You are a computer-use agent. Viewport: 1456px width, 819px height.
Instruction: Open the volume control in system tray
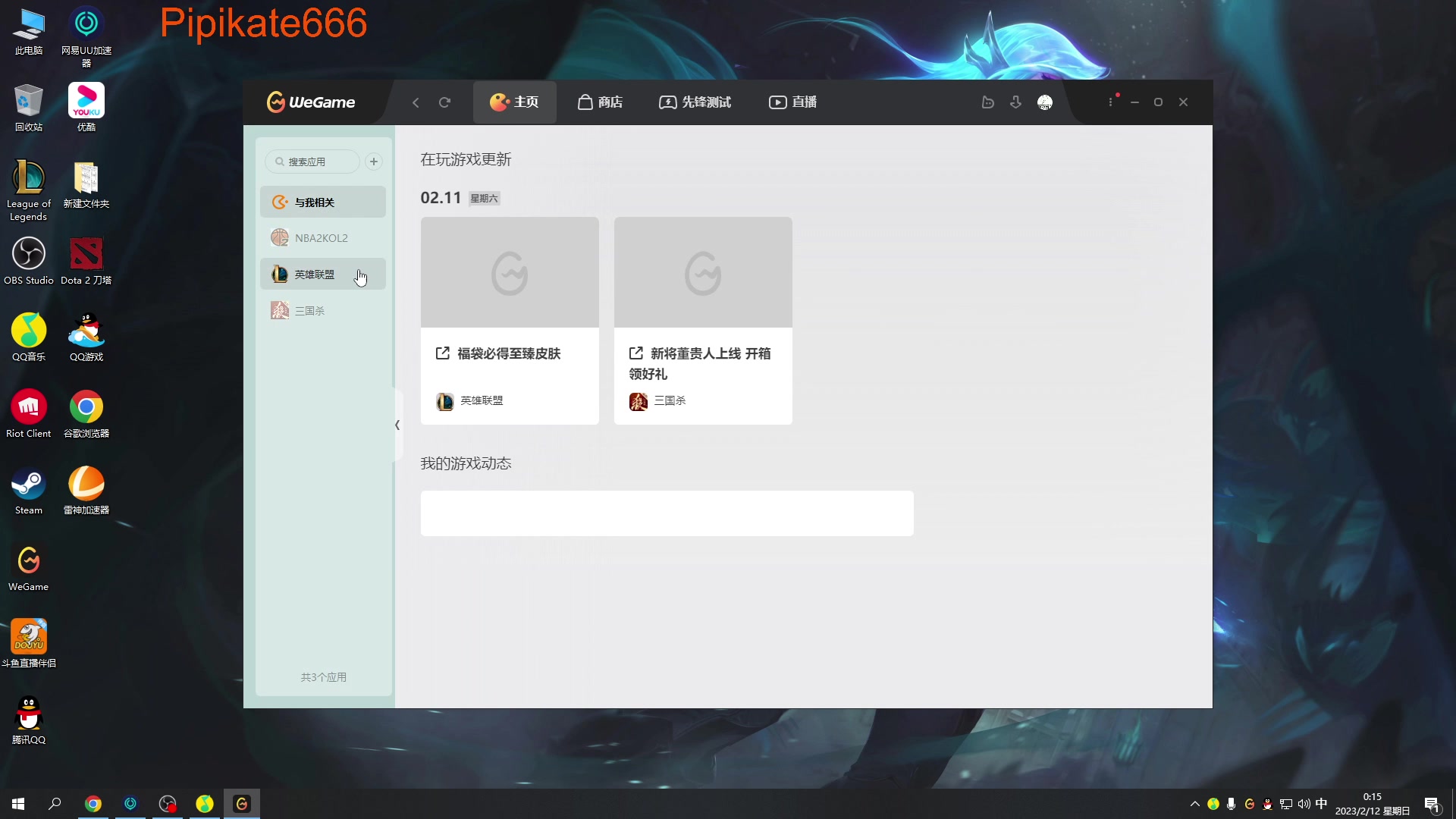coord(1304,804)
